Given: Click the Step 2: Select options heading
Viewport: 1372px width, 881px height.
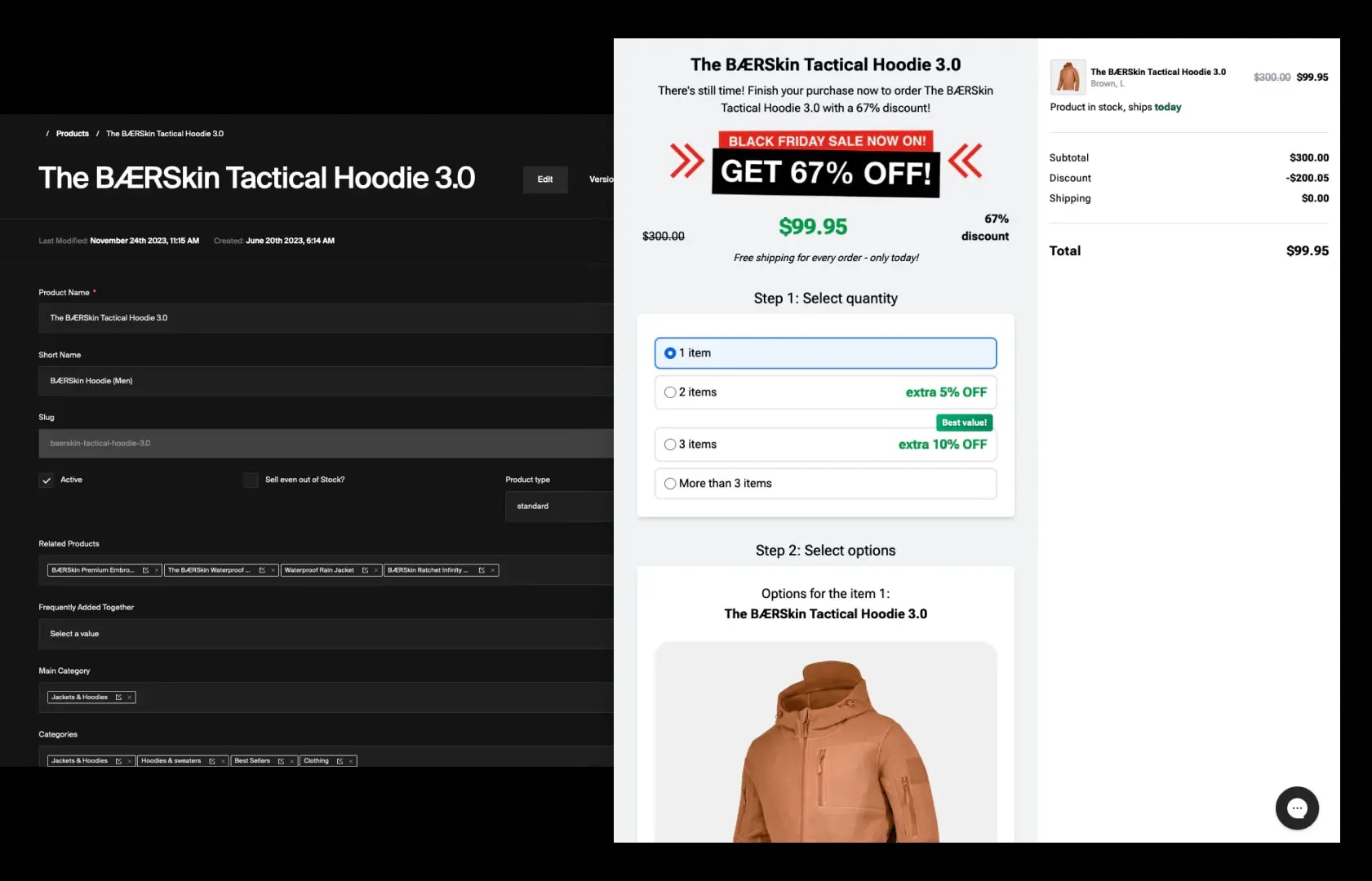Looking at the screenshot, I should click(825, 551).
